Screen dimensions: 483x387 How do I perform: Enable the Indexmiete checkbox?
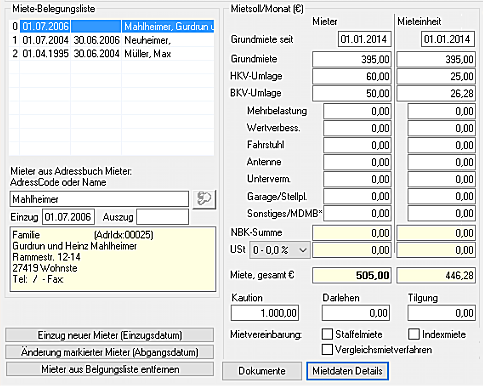click(x=414, y=334)
